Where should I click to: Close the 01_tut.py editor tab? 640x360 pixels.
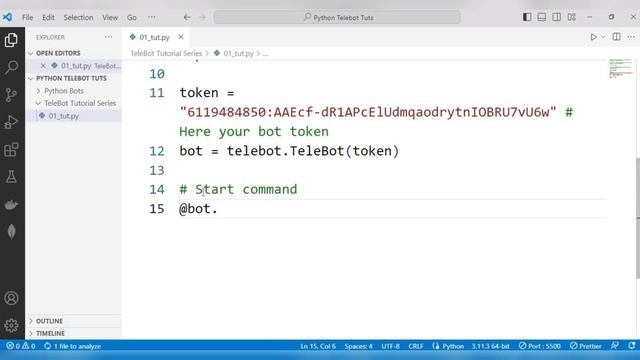coord(181,37)
